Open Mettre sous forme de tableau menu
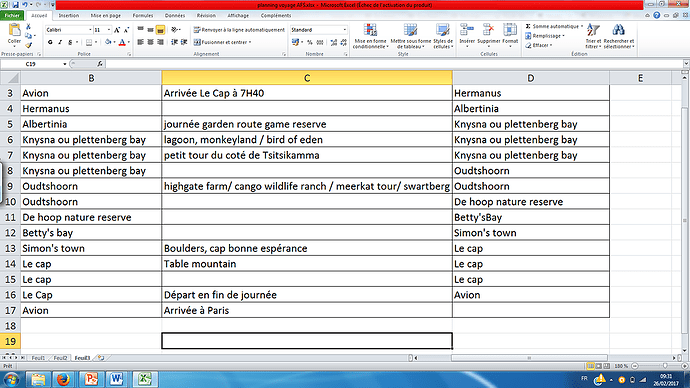The width and height of the screenshot is (690, 388). (410, 36)
